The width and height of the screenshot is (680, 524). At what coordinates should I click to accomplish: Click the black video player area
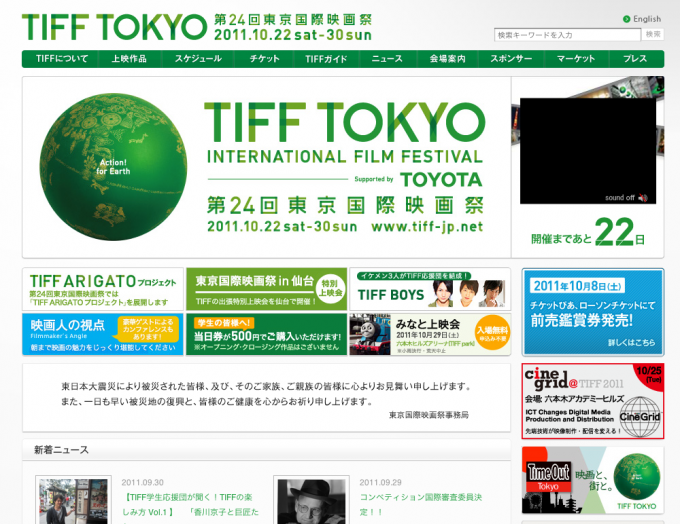point(588,151)
